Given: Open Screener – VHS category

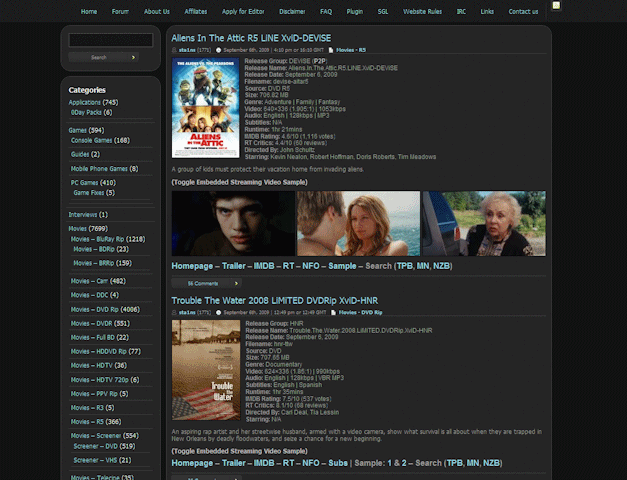Looking at the screenshot, I should 96,460.
